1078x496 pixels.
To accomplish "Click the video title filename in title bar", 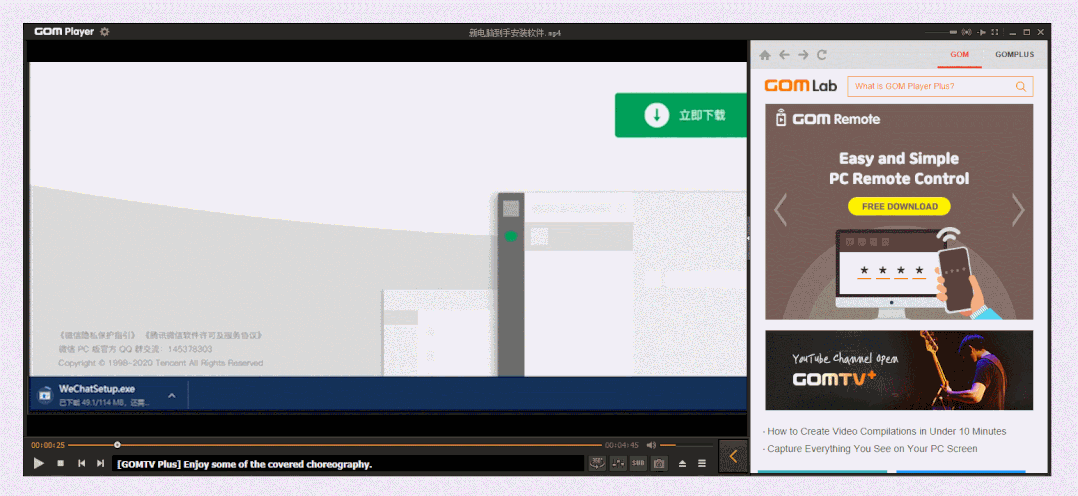I will (515, 32).
